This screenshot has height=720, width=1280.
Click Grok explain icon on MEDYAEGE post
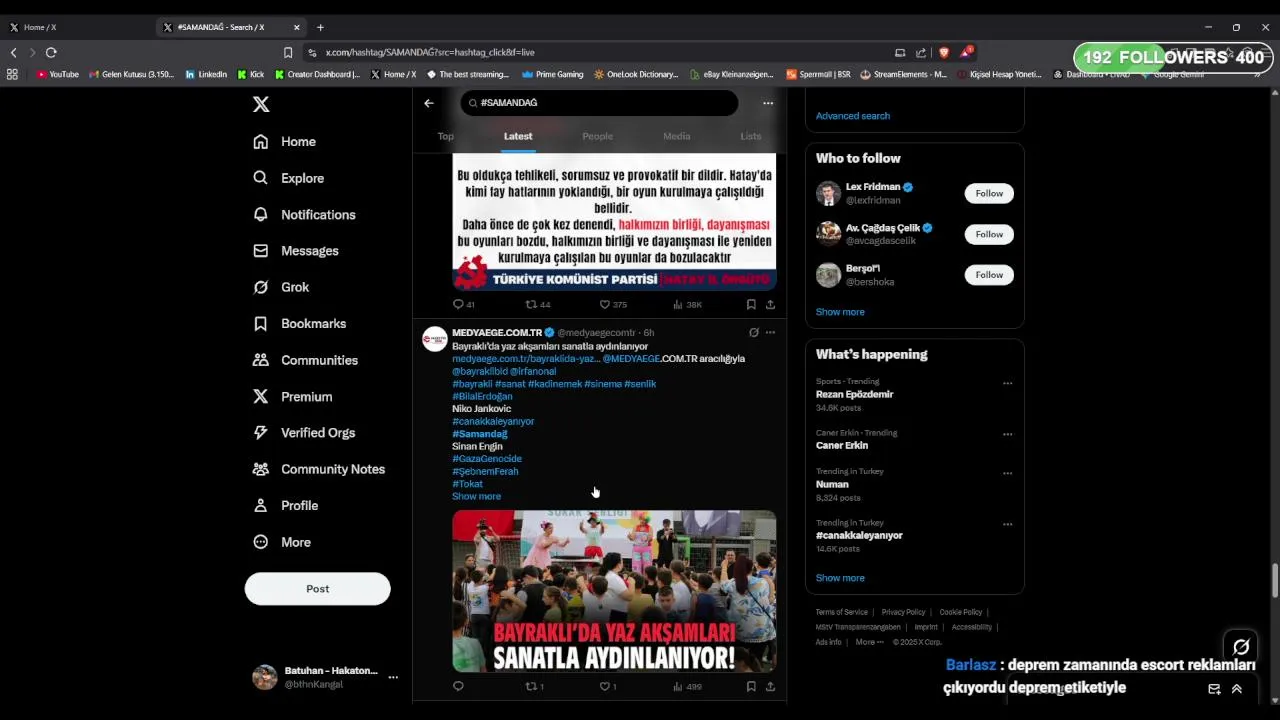[754, 332]
